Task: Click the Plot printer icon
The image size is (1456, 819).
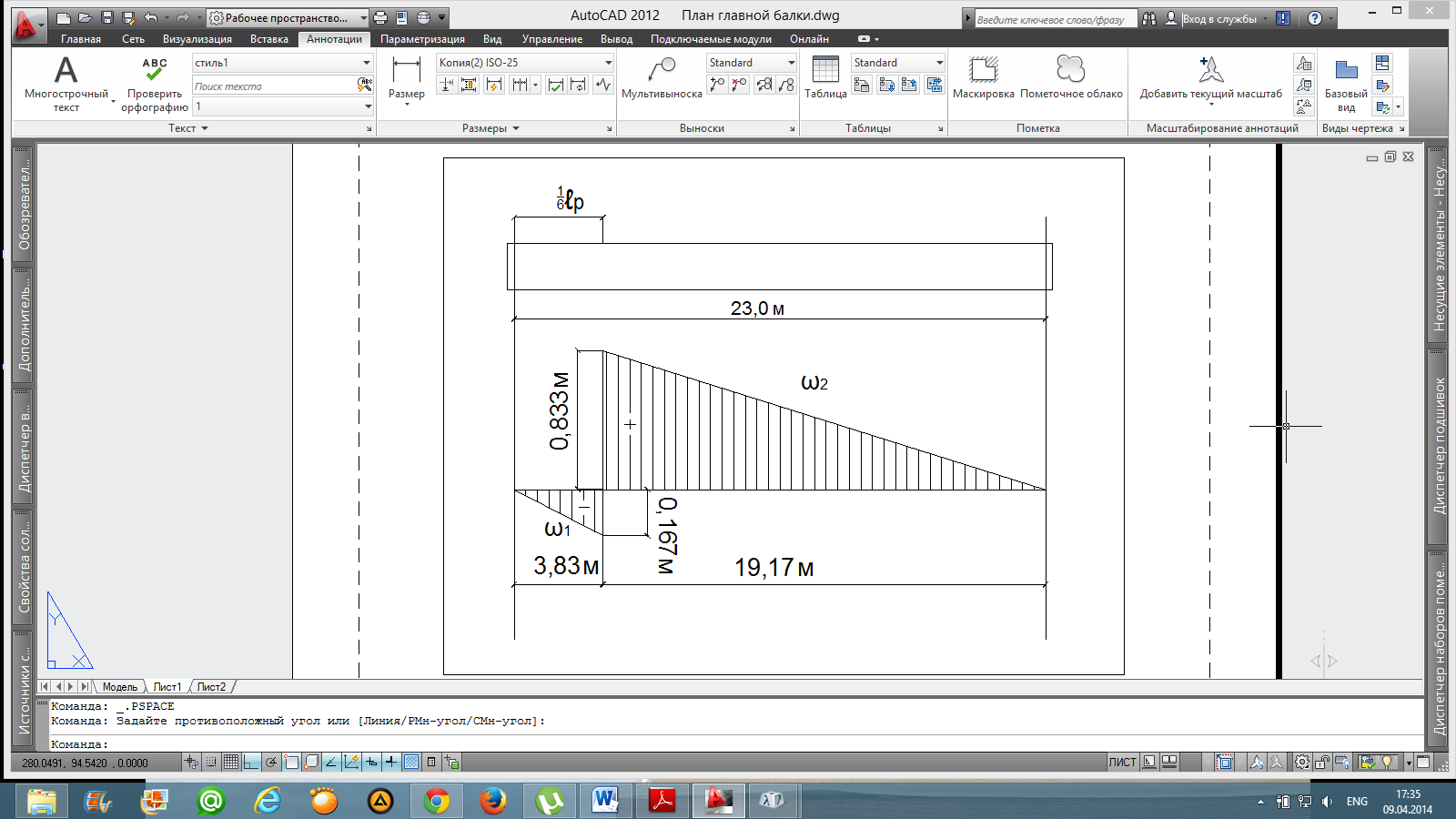Action: [380, 17]
